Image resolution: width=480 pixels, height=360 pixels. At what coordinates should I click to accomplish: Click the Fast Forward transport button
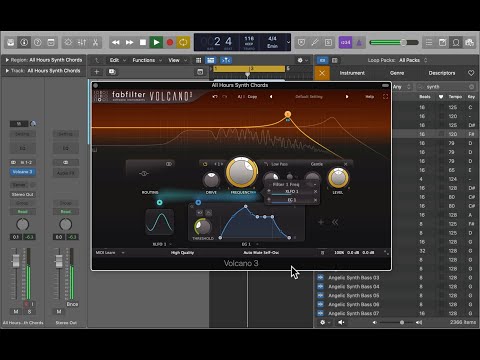129,42
